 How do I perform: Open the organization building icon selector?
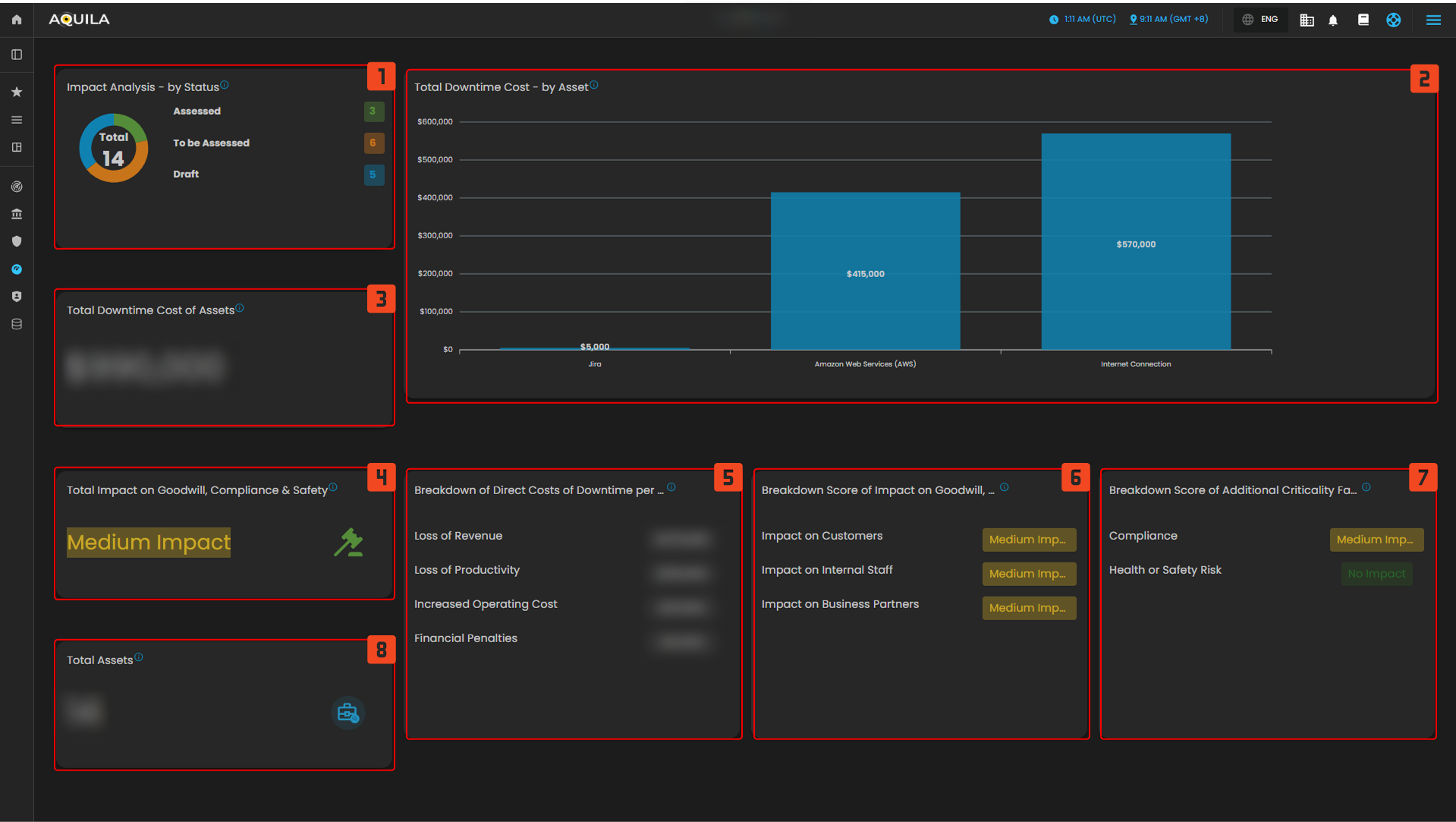click(1307, 20)
